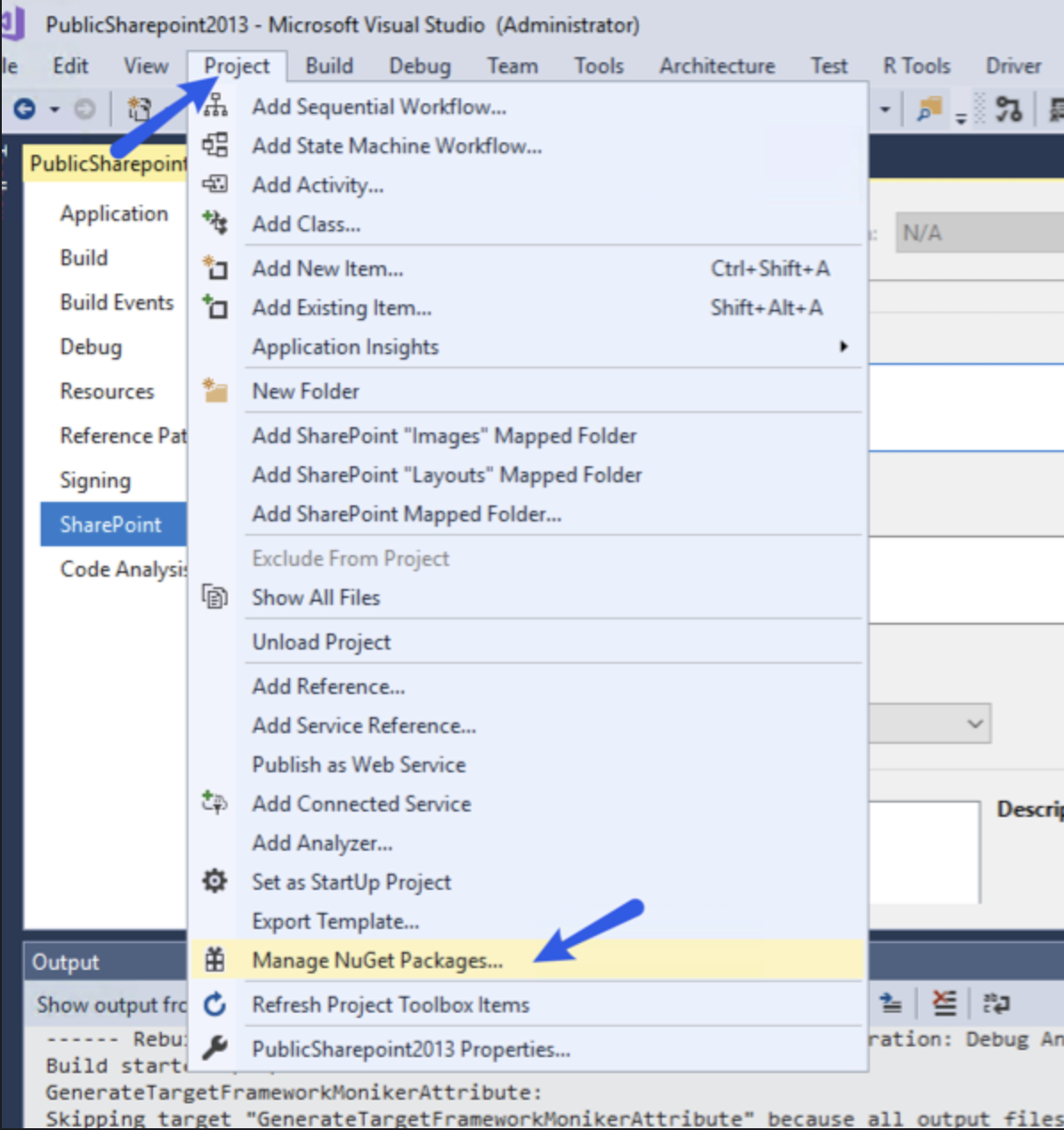Screen dimensions: 1064x1130
Task: Select the SharePoint properties tab
Action: coord(114,525)
